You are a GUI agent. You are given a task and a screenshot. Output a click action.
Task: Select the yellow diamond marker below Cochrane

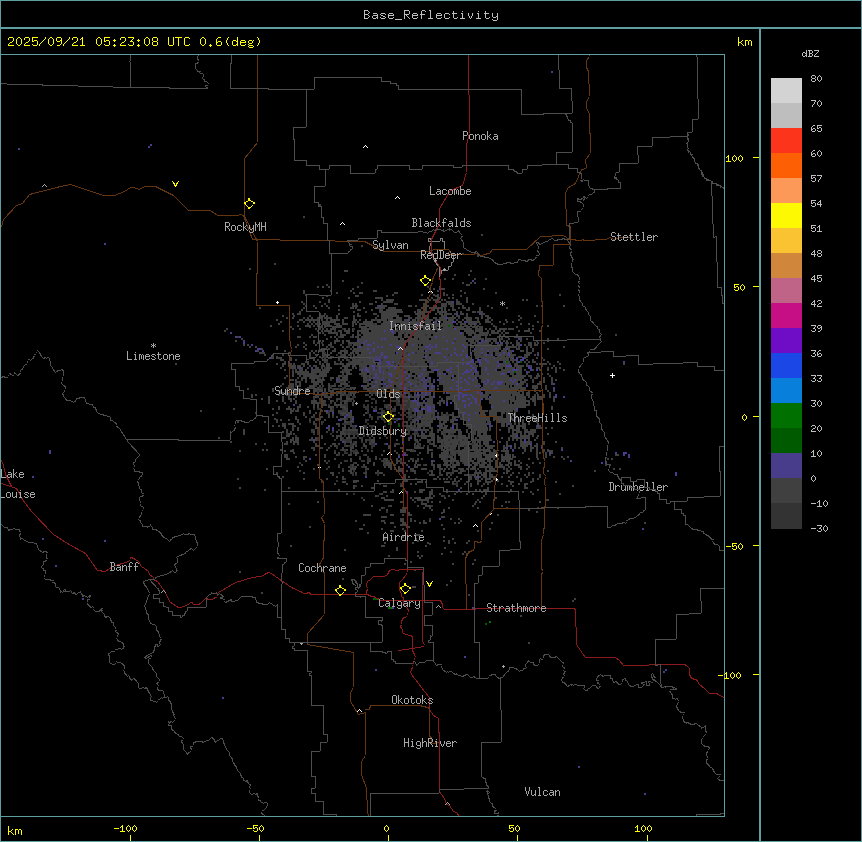point(340,590)
